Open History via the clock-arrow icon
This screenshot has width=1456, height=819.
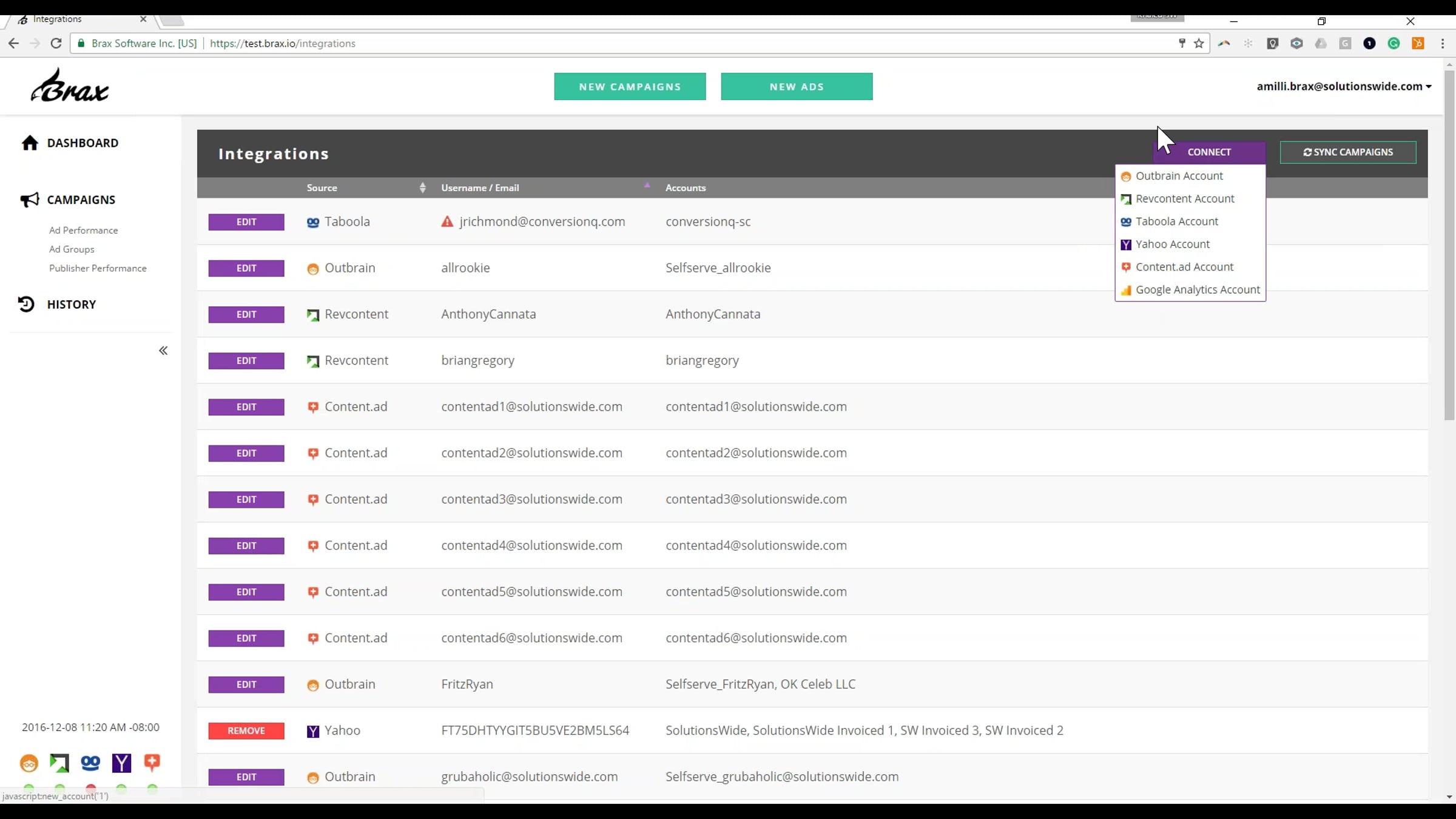click(26, 304)
